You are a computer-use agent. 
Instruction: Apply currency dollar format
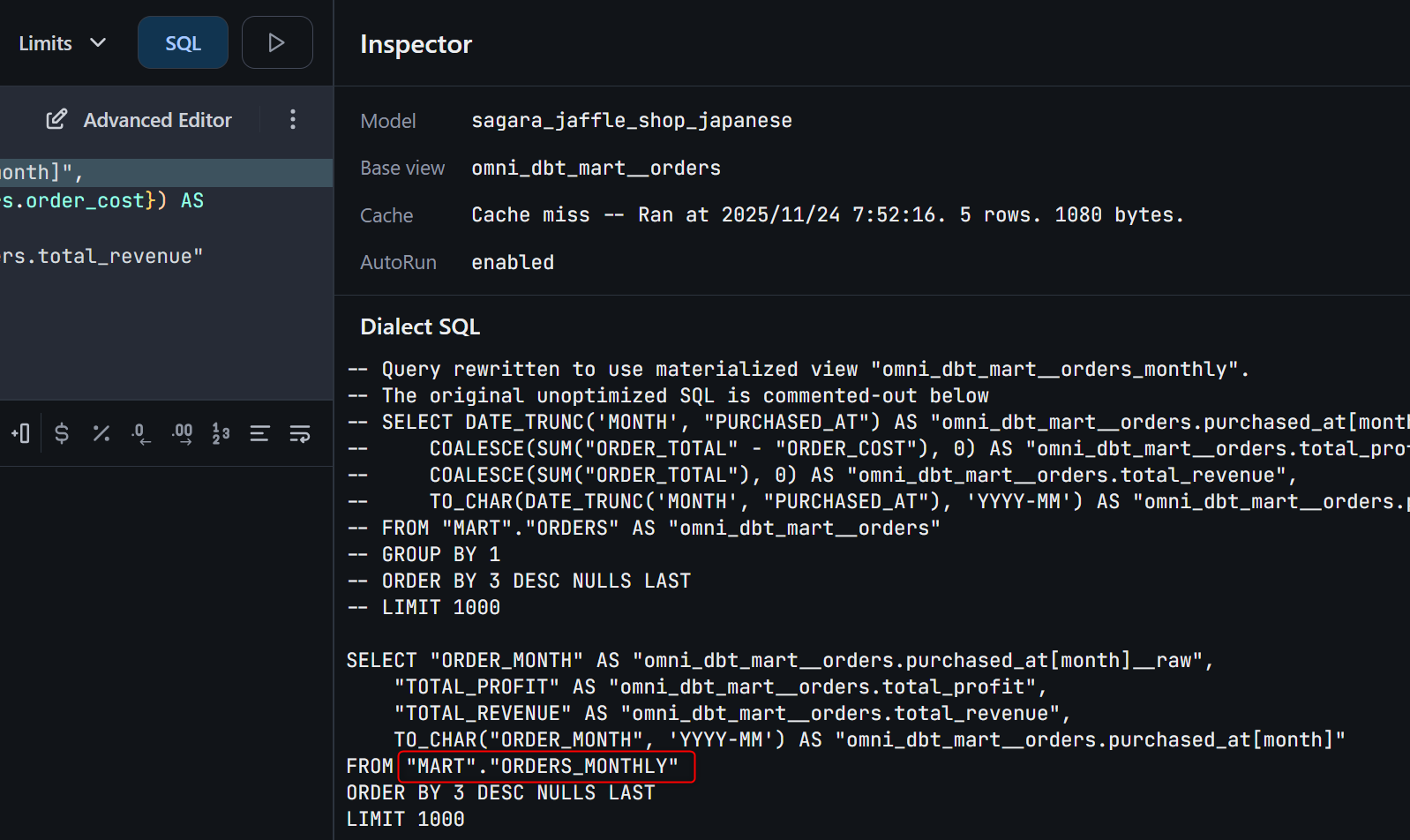[62, 433]
